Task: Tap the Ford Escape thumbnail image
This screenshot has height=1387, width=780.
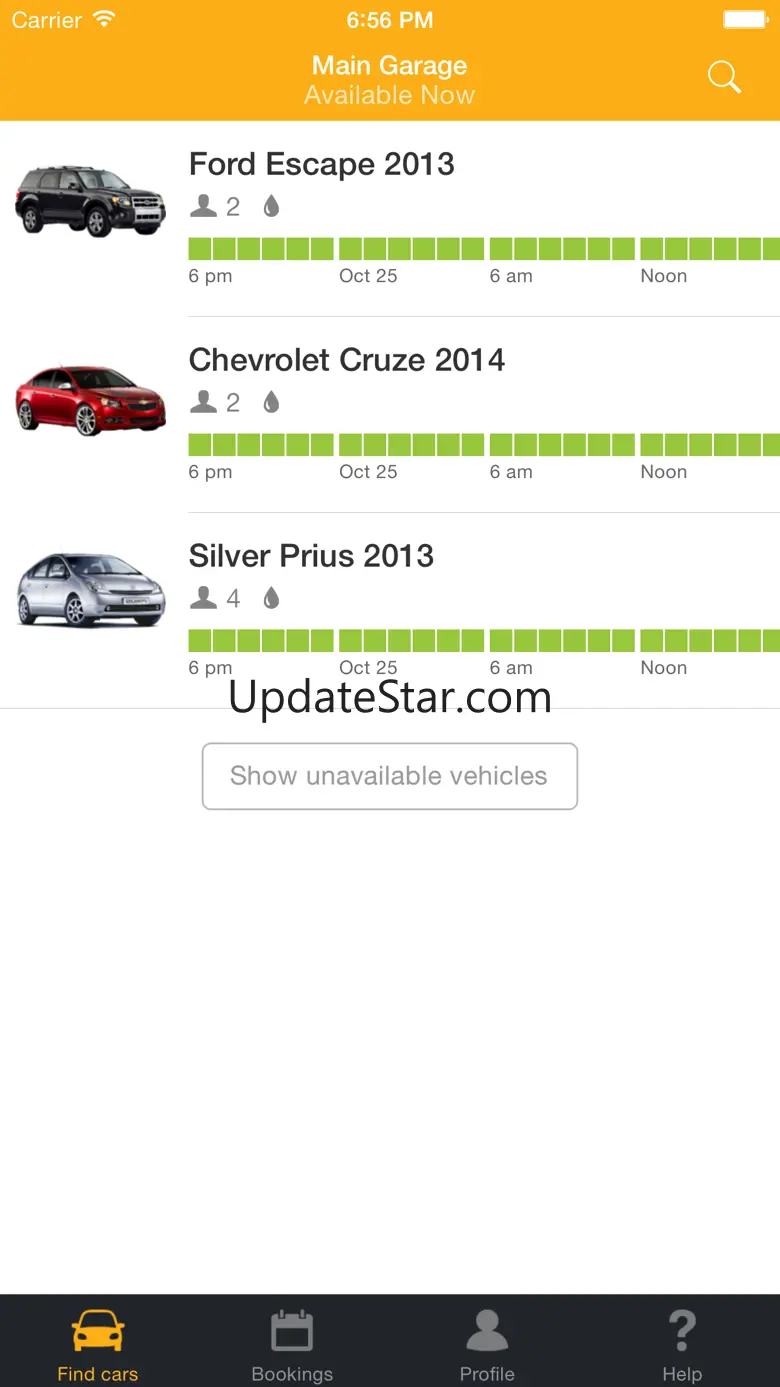Action: [x=90, y=201]
